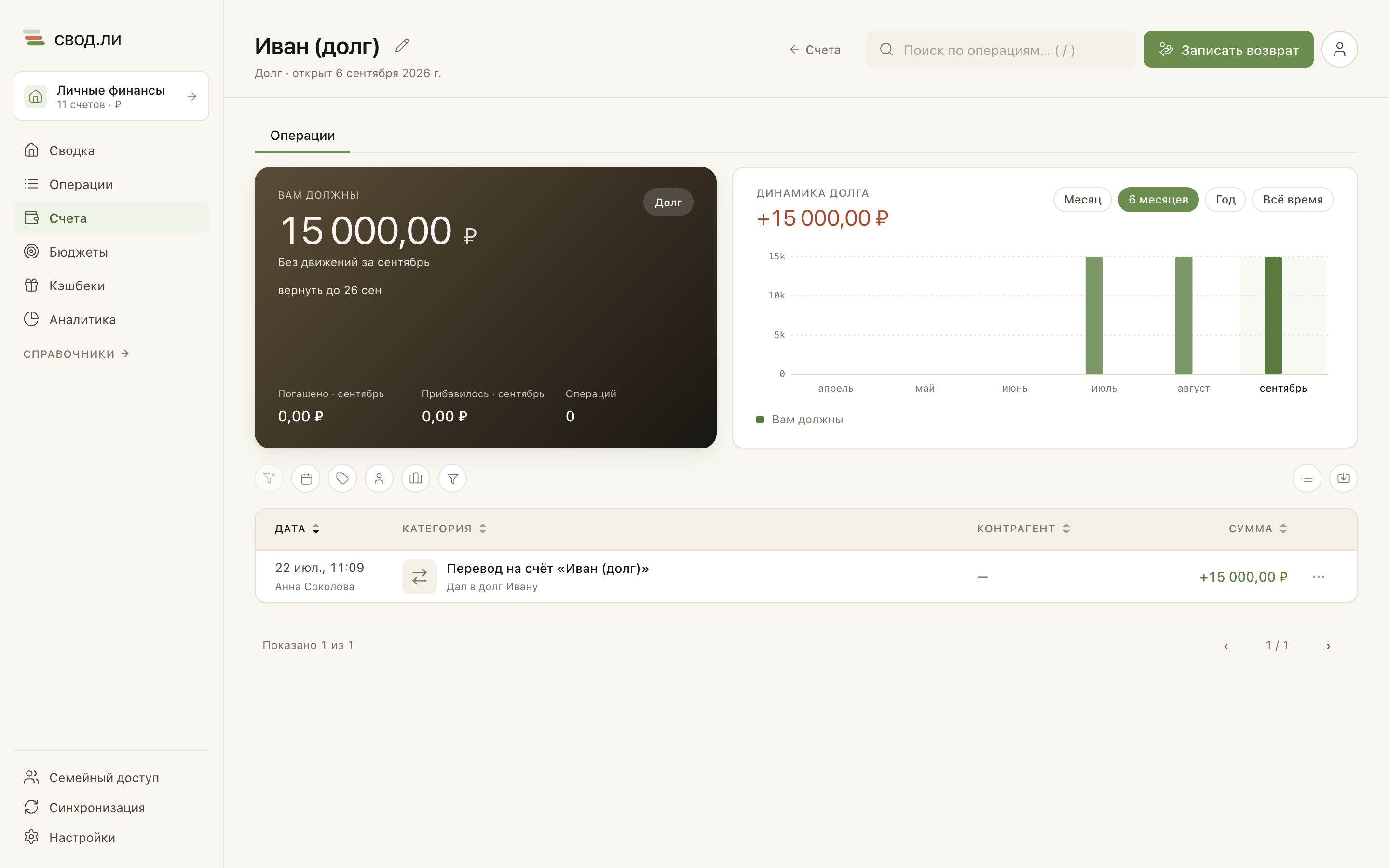Set chart period to Год
1389x868 pixels.
(1225, 200)
